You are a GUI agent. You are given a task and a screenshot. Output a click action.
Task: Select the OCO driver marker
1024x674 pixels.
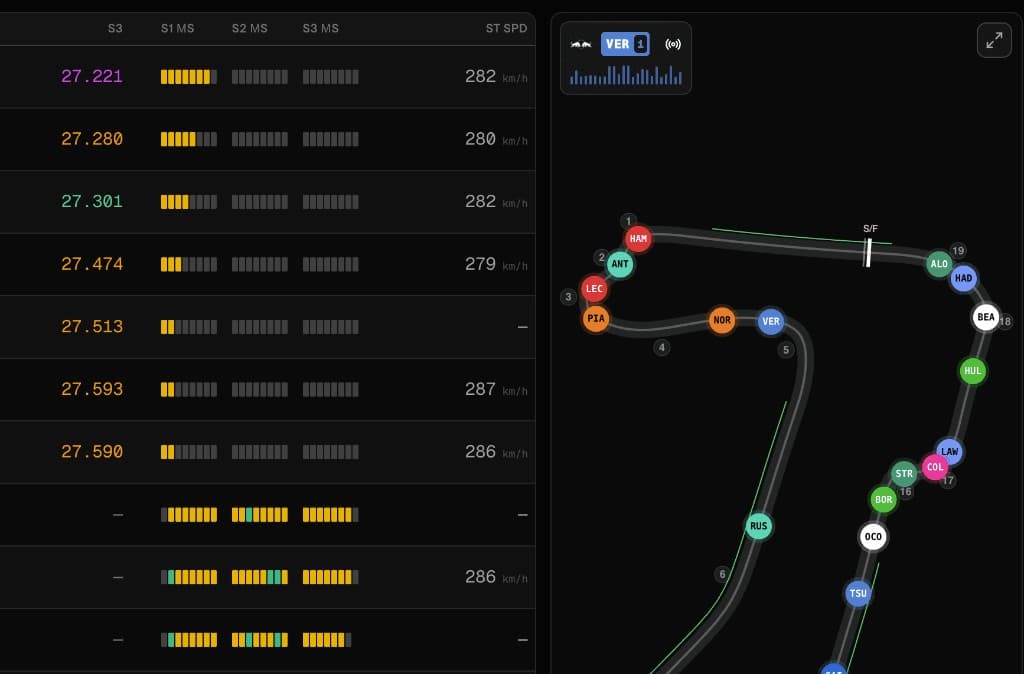pyautogui.click(x=873, y=537)
